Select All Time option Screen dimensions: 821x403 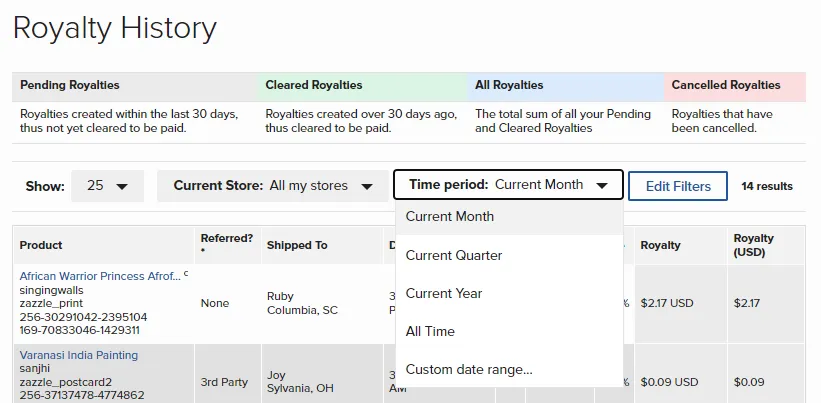[509, 331]
